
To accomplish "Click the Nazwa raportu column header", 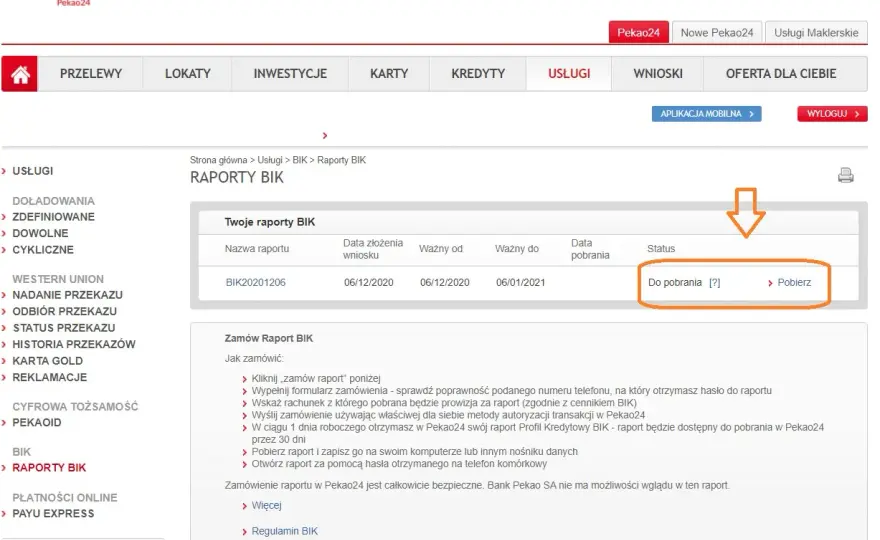I will click(256, 249).
